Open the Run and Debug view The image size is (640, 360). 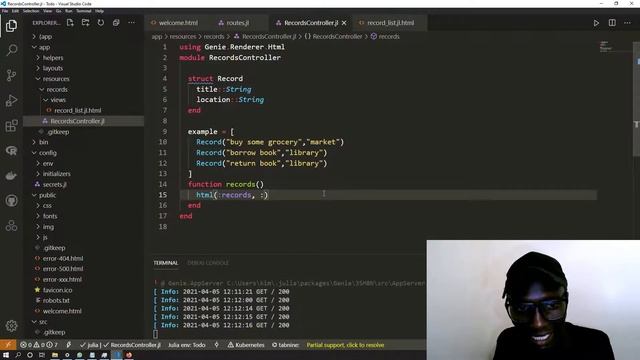point(11,100)
